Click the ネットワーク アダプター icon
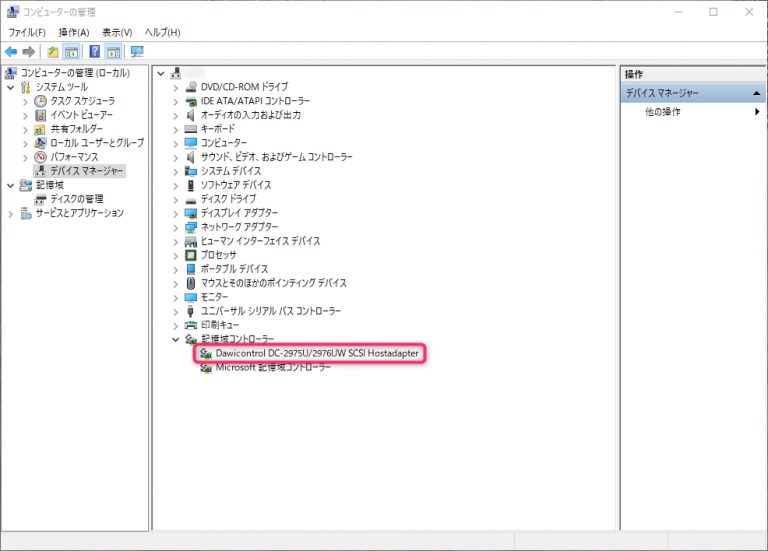Viewport: 768px width, 551px height. [x=191, y=227]
